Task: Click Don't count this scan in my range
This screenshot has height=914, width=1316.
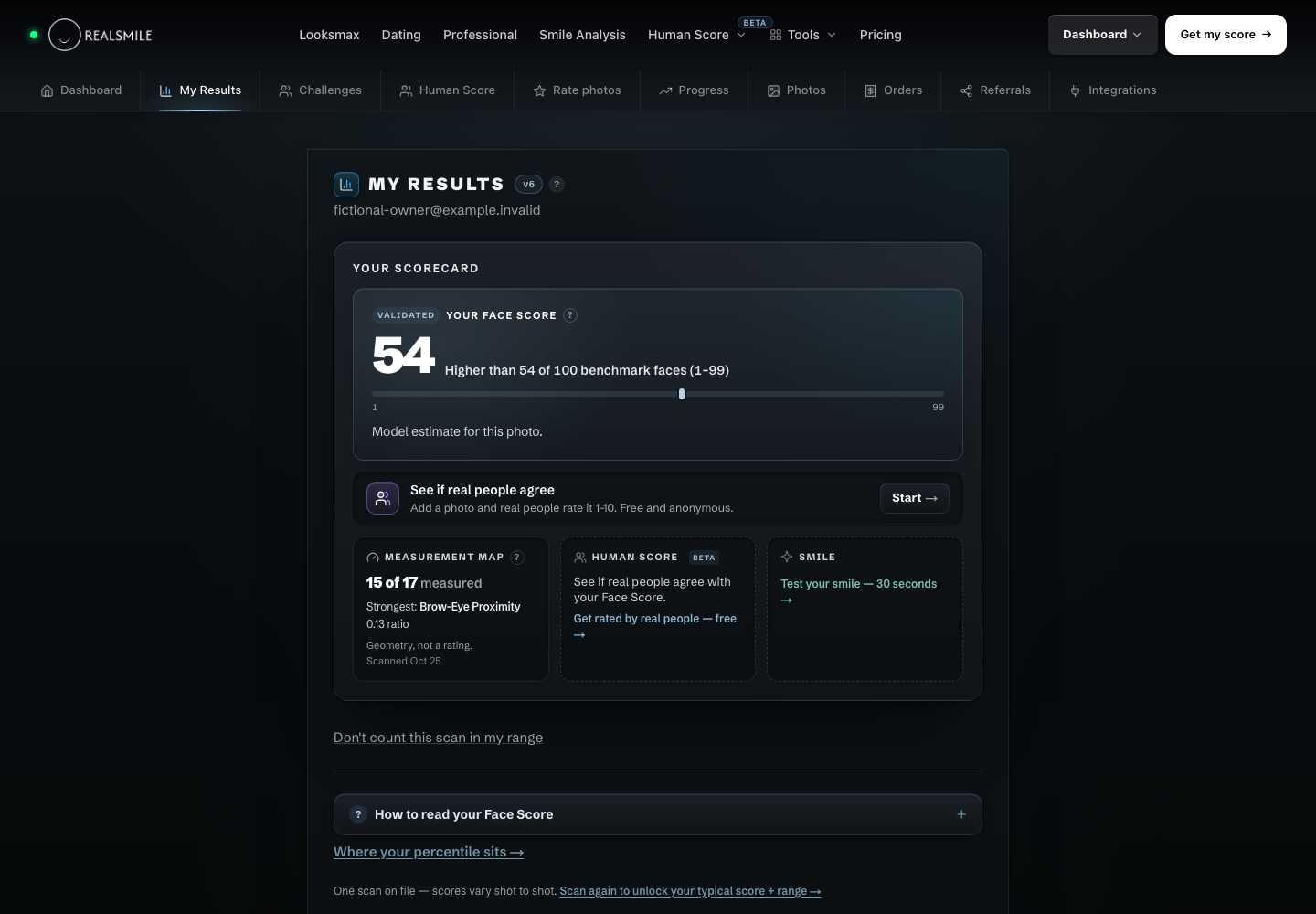Action: tap(438, 738)
